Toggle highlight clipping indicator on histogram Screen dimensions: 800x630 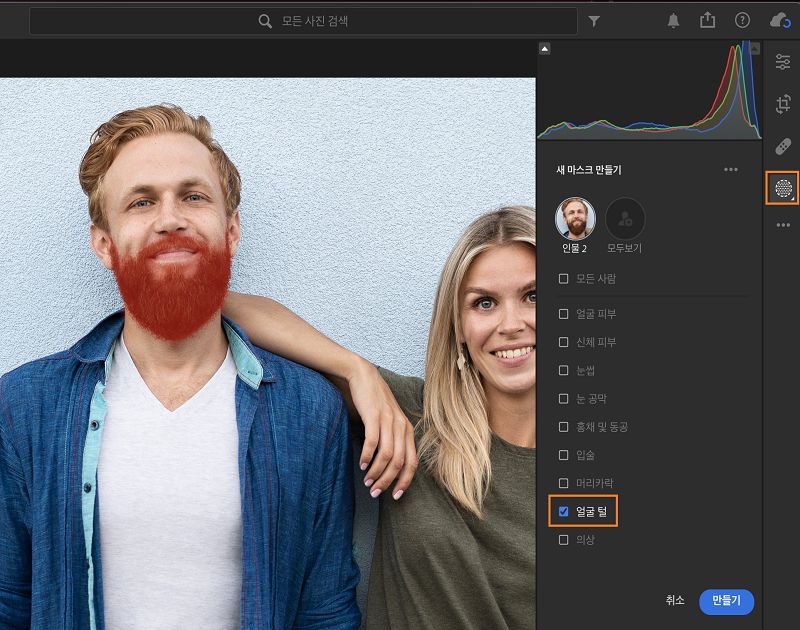click(x=755, y=48)
